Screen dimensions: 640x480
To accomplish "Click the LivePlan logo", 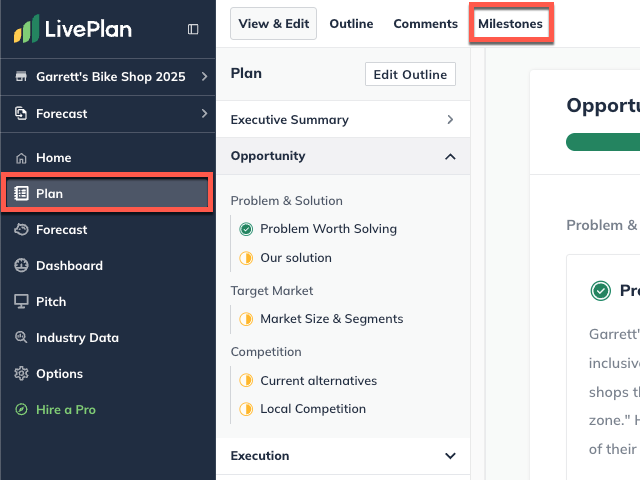I will [73, 29].
